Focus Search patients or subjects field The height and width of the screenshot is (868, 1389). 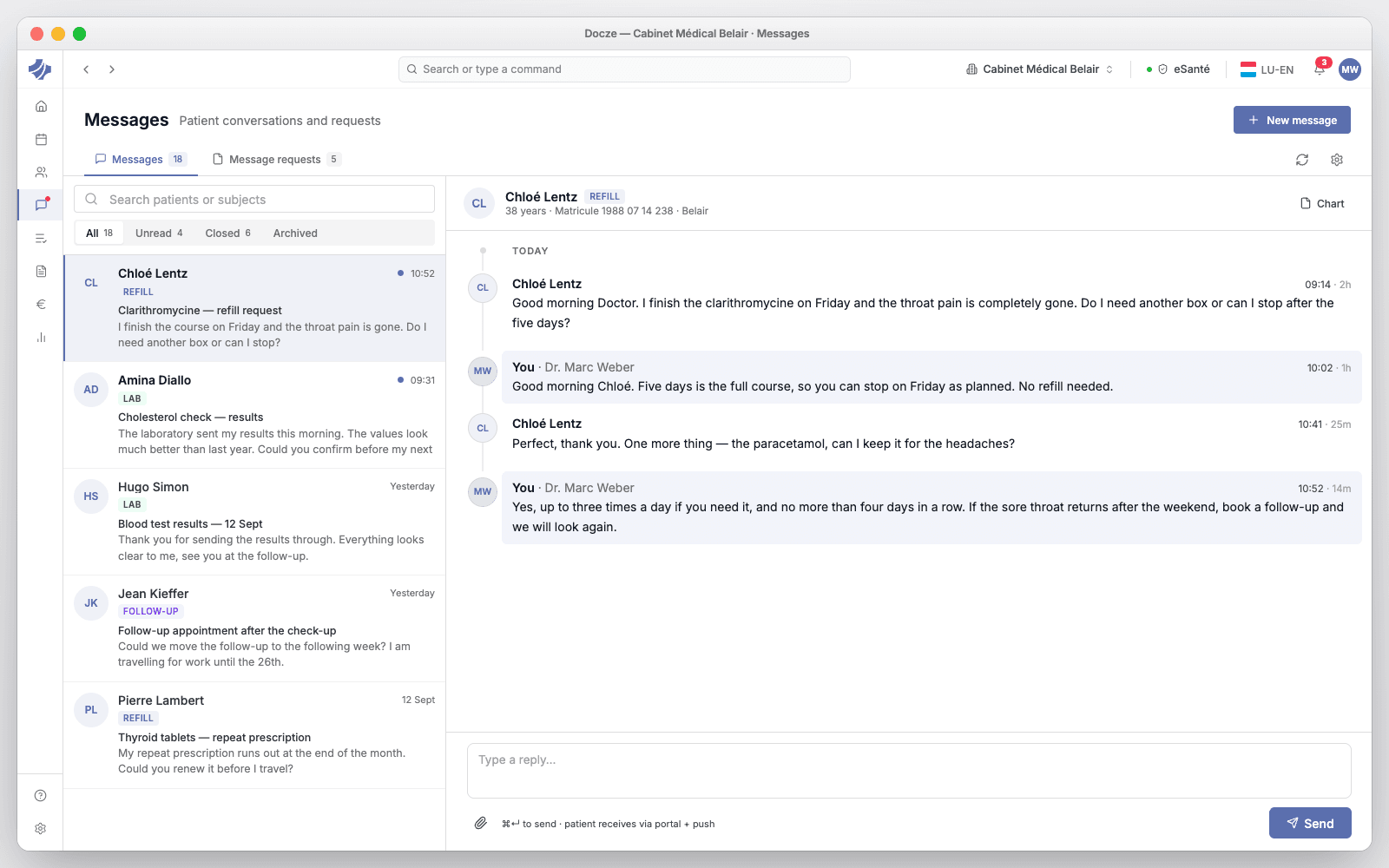254,199
